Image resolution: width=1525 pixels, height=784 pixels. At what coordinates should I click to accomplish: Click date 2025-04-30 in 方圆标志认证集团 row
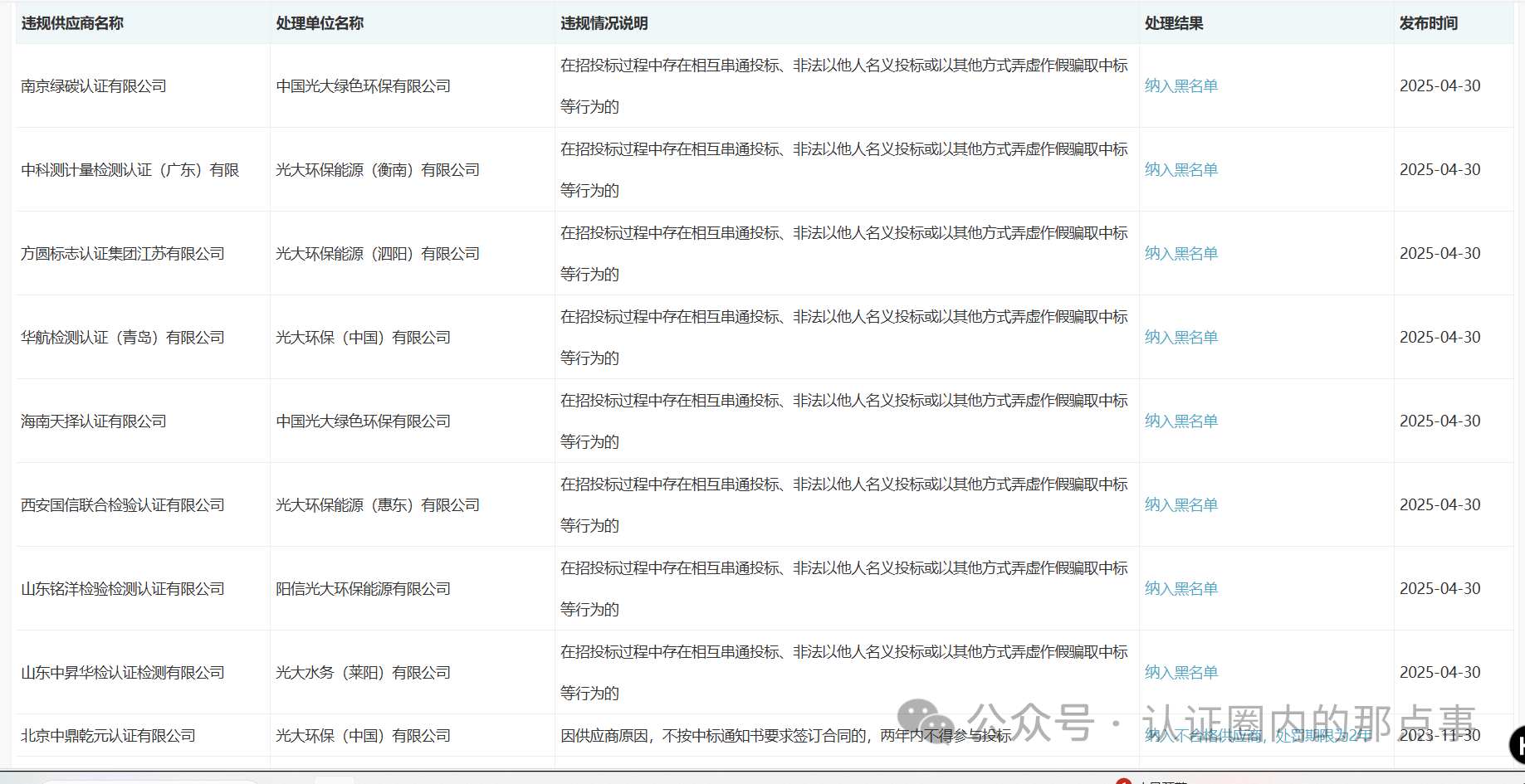[1440, 253]
